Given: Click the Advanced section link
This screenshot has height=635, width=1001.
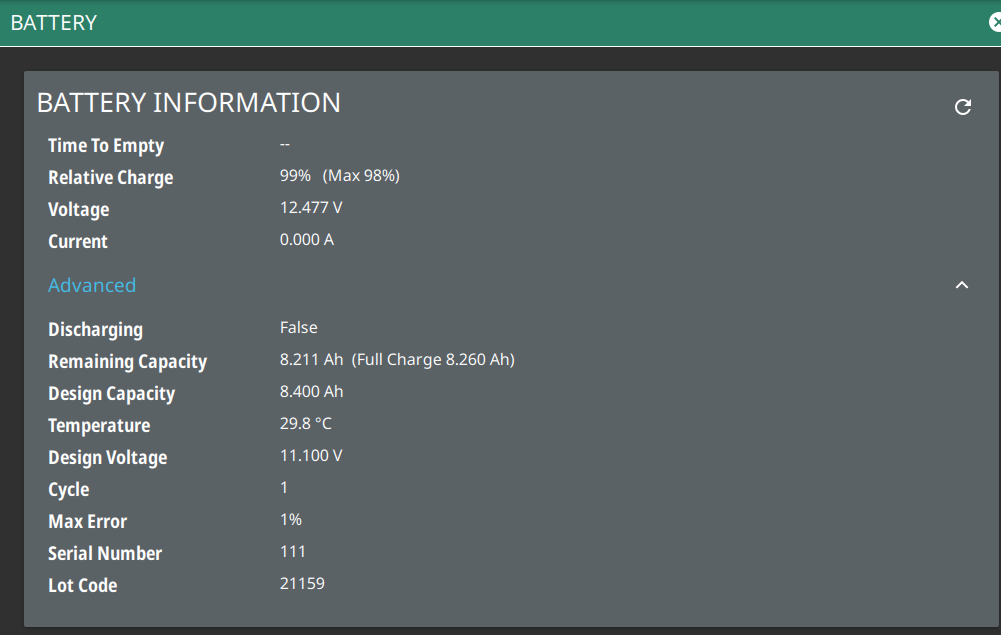Looking at the screenshot, I should click(92, 285).
